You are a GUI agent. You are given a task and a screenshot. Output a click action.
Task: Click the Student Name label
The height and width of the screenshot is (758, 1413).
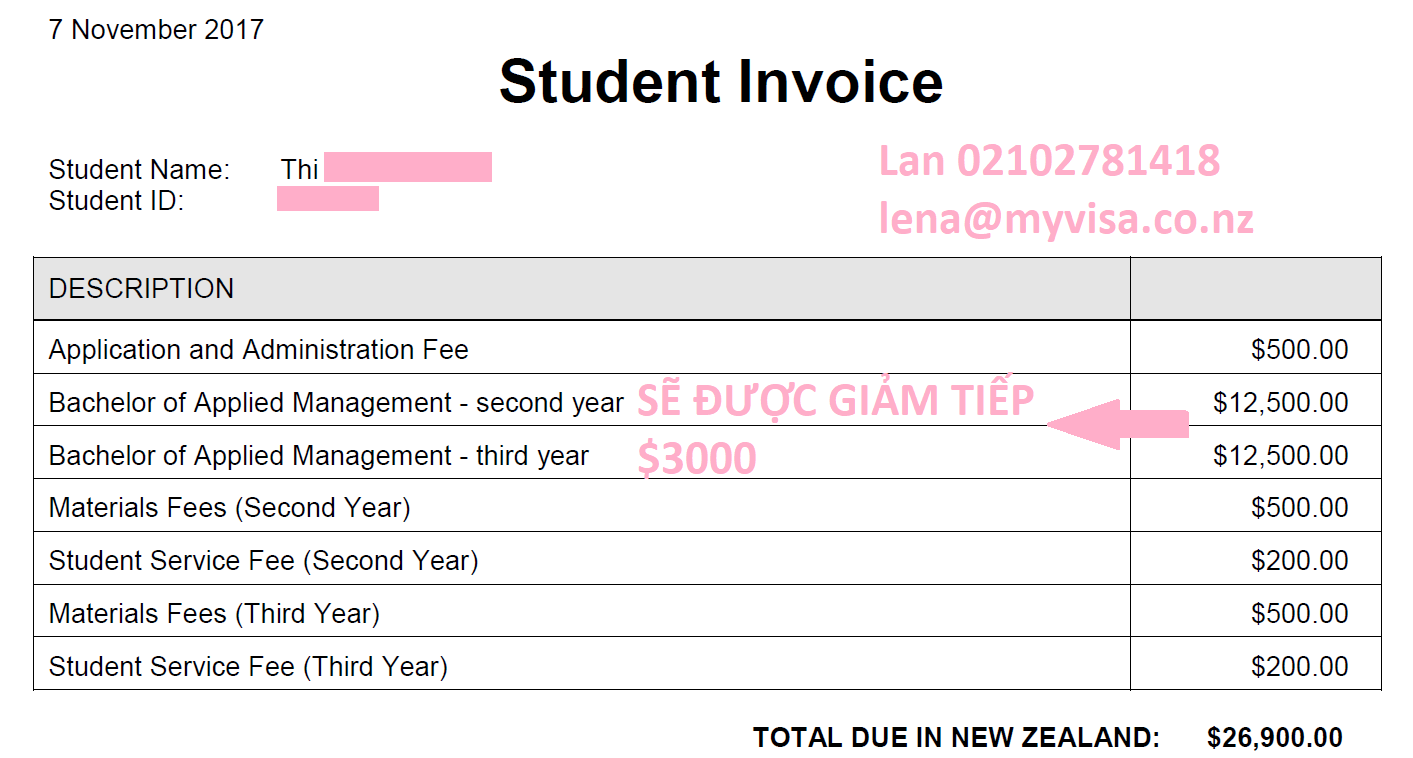[139, 170]
